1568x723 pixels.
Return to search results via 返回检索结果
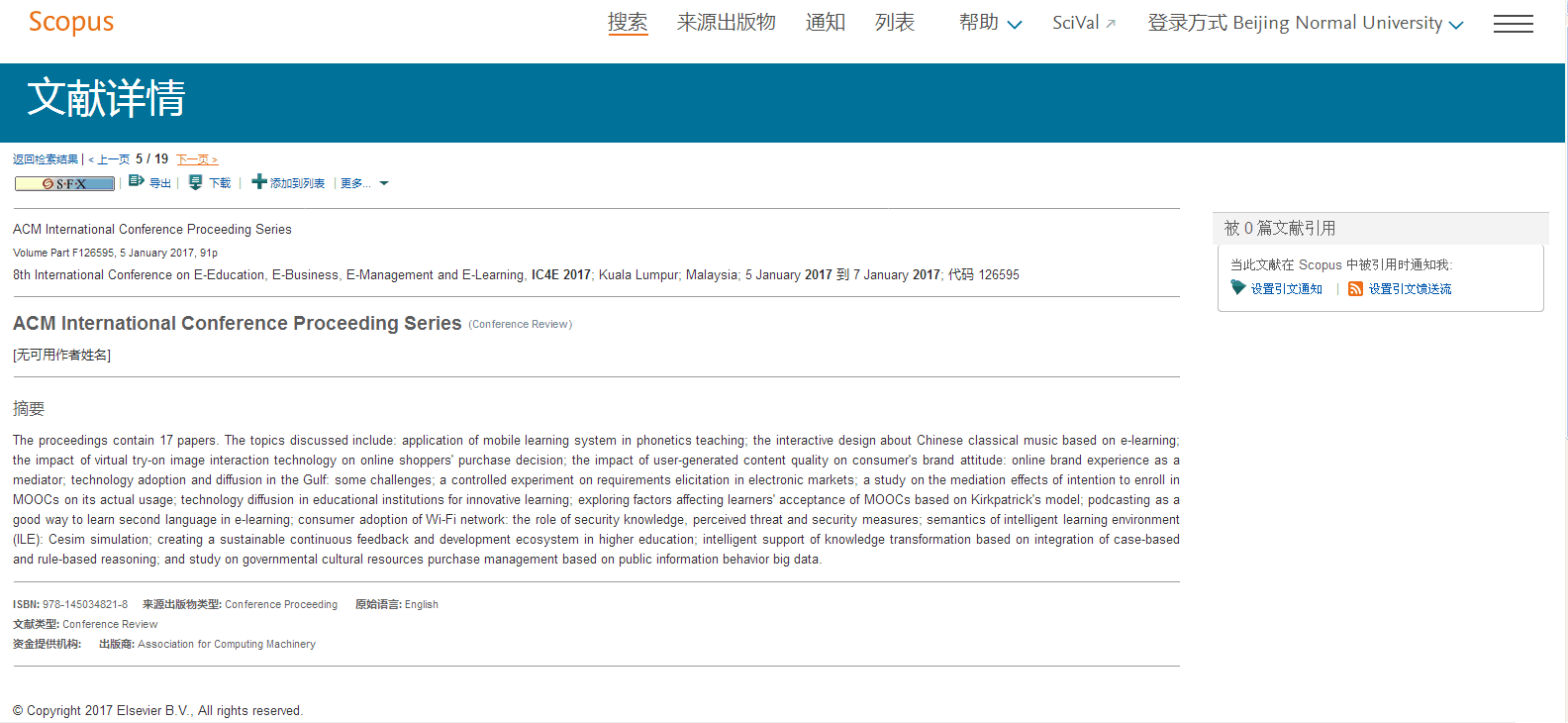tap(46, 159)
